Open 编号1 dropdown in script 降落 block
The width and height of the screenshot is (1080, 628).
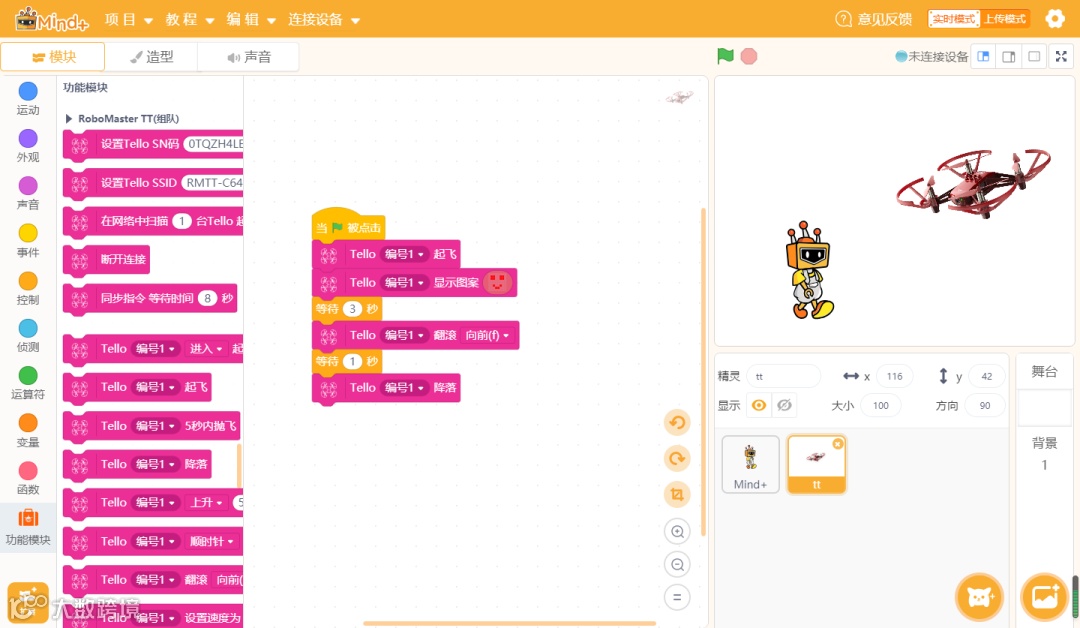[x=404, y=388]
